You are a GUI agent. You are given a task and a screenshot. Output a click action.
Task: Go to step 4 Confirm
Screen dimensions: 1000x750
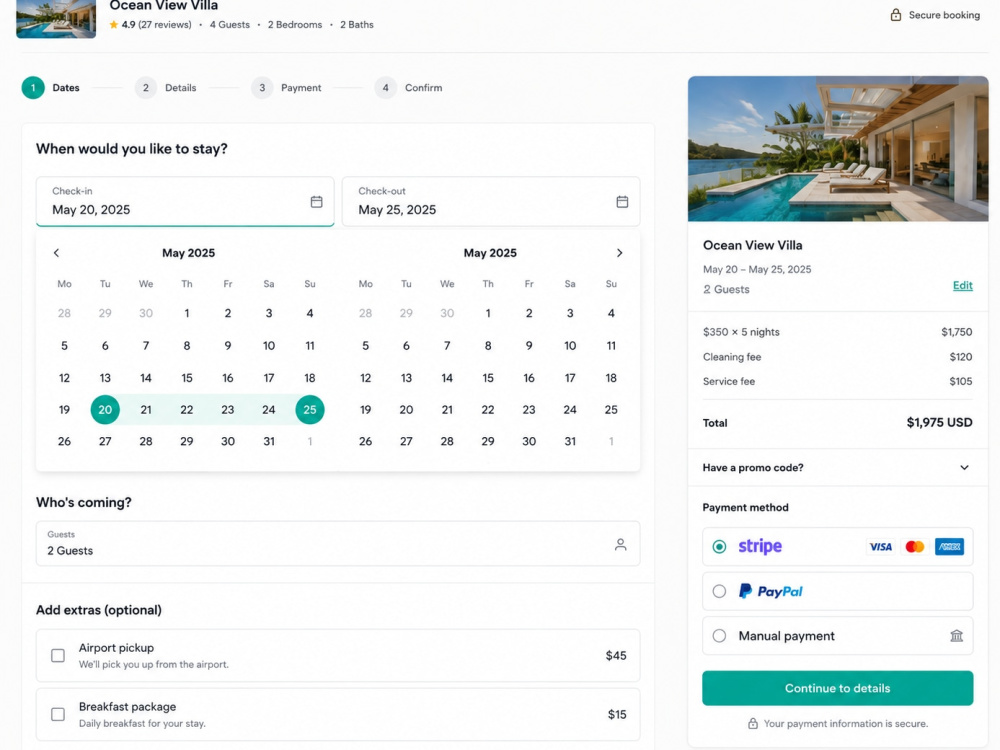tap(409, 88)
